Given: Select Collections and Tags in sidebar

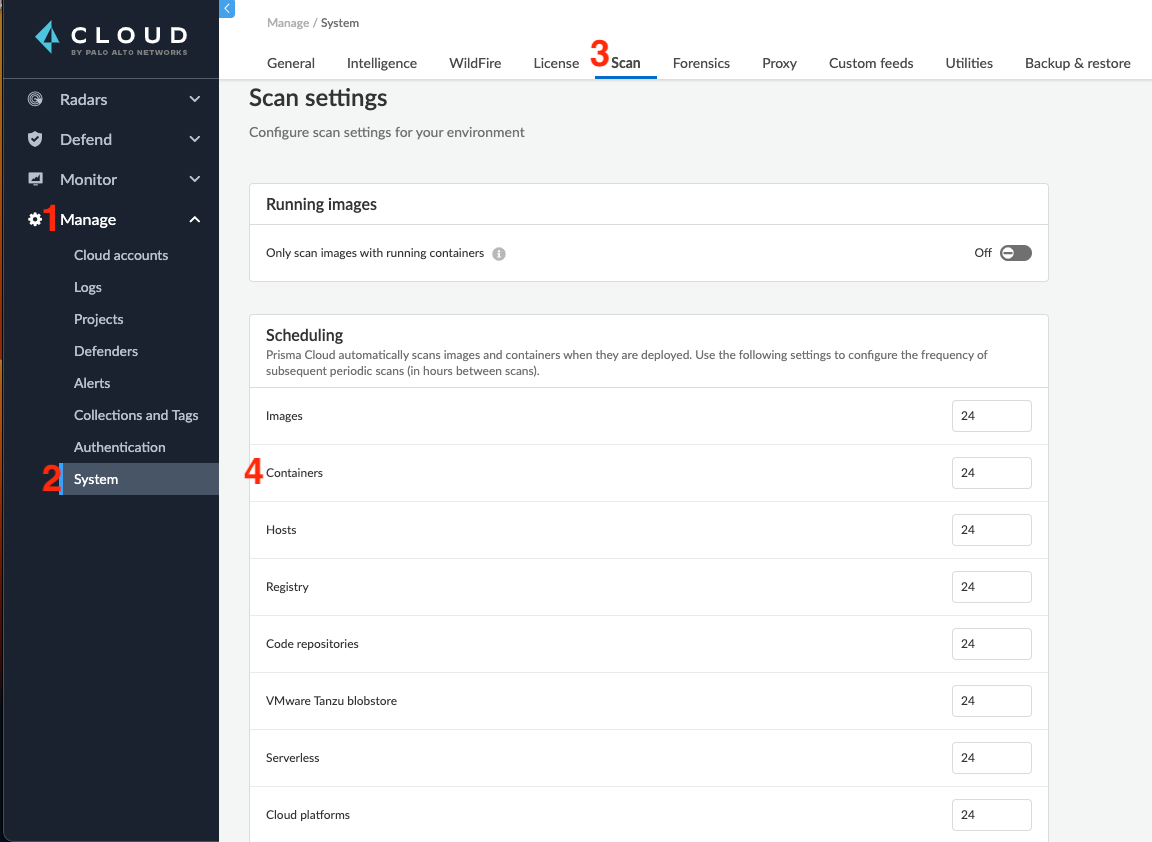Looking at the screenshot, I should [136, 415].
